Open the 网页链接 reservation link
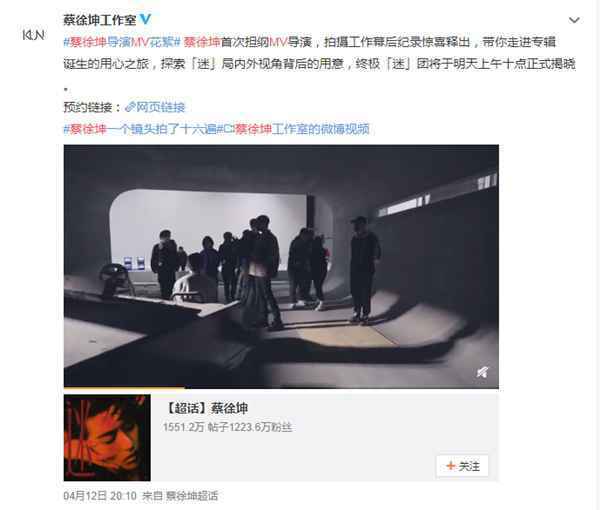This screenshot has height=510, width=600. (x=160, y=107)
